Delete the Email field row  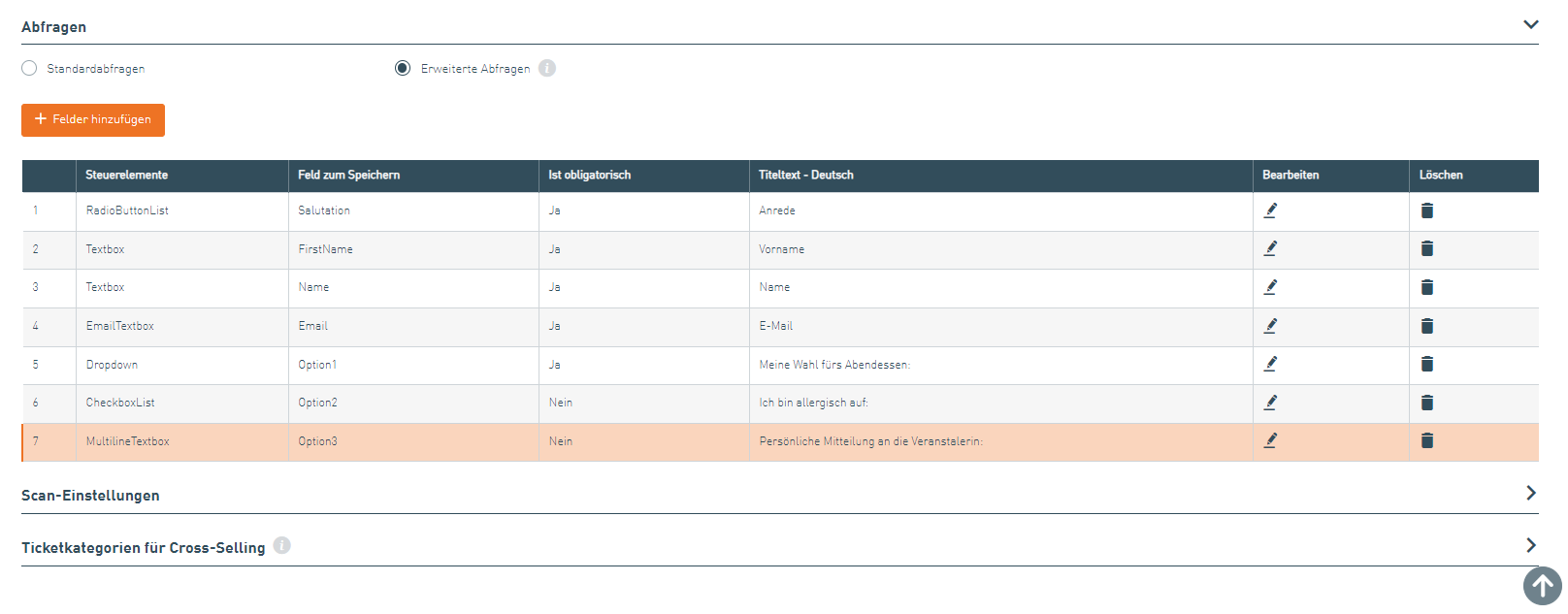click(1426, 326)
